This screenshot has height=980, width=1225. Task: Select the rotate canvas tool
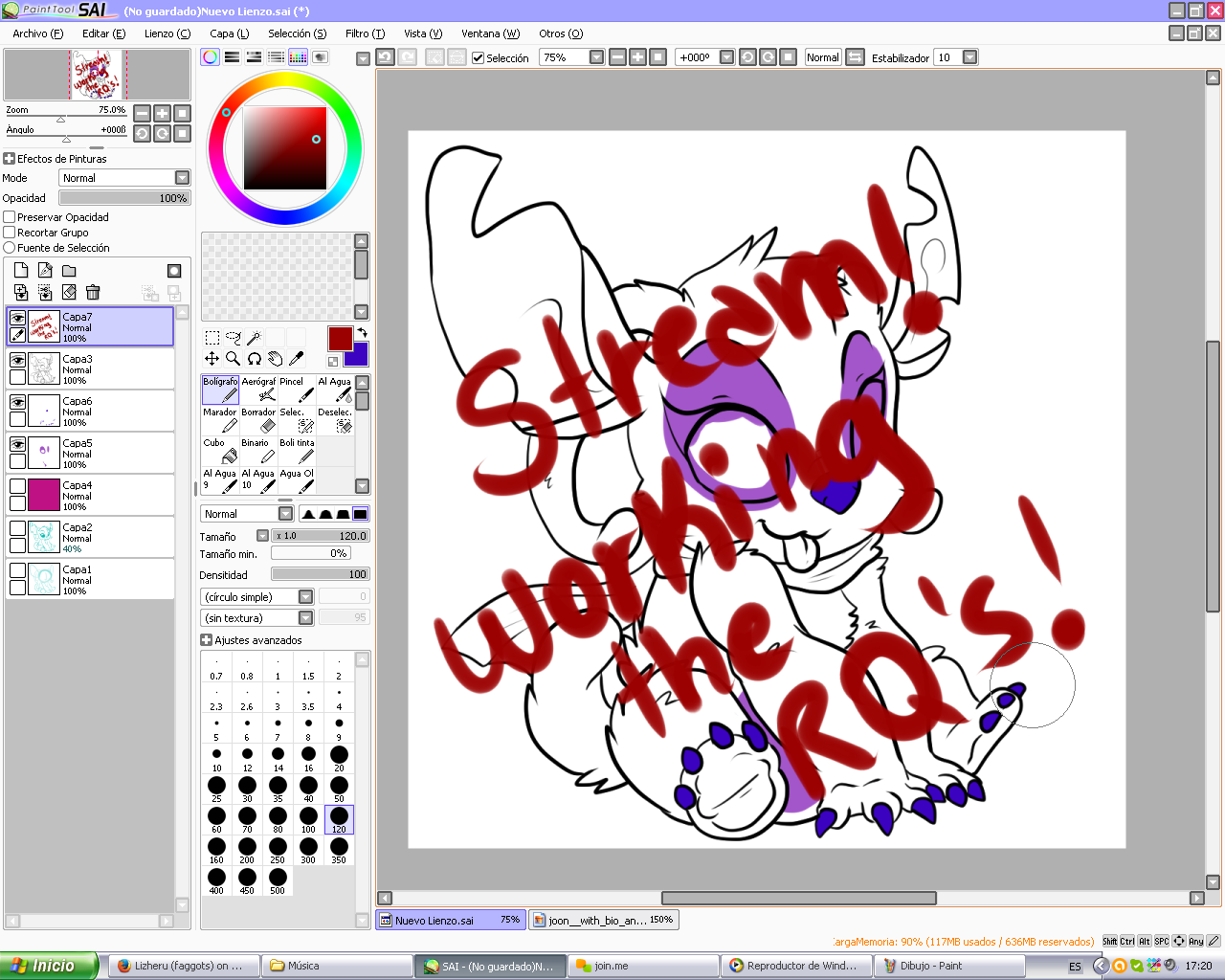click(x=255, y=359)
